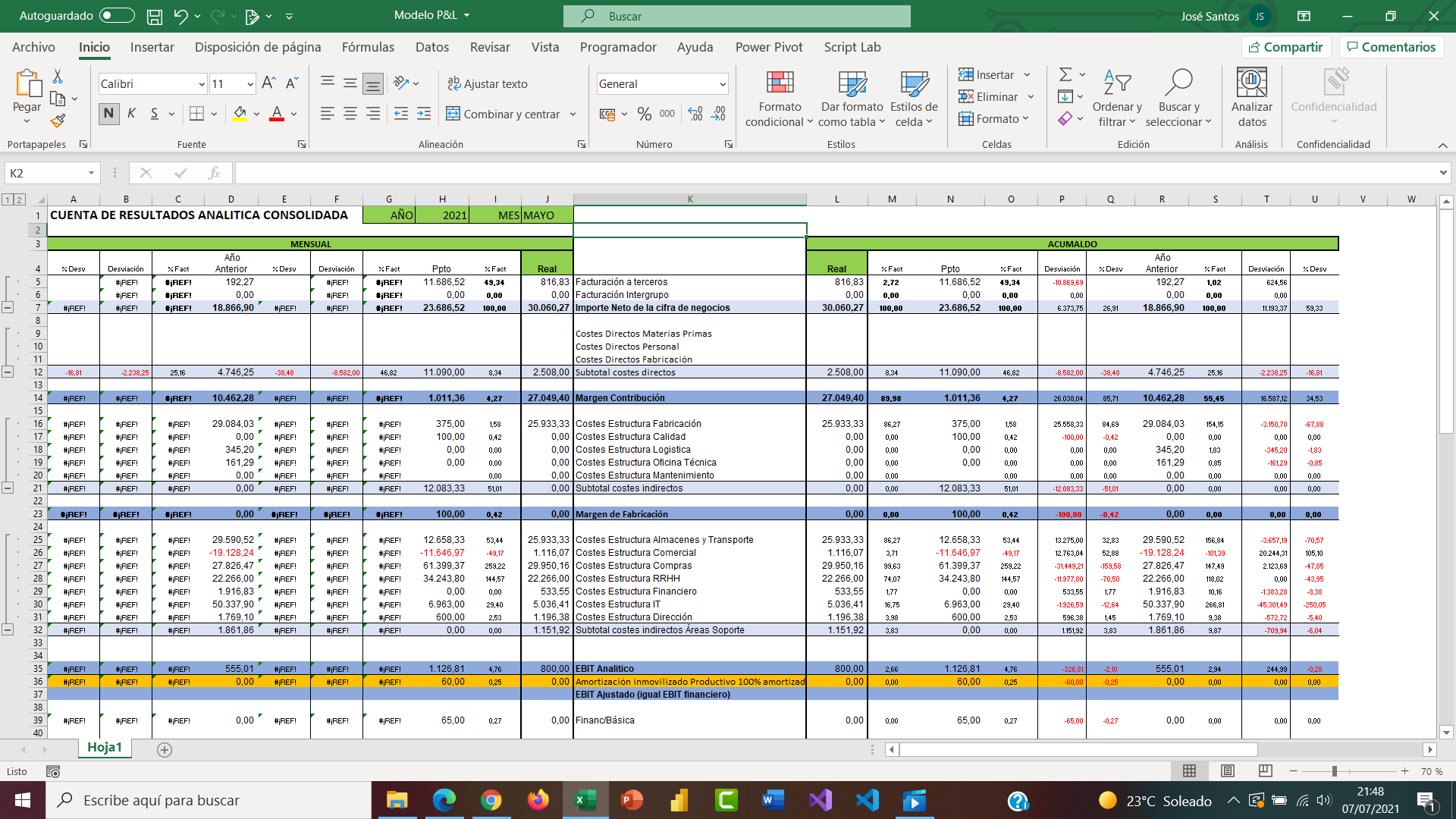Screen dimensions: 1456x819
Task: Align text left icon
Action: (327, 114)
